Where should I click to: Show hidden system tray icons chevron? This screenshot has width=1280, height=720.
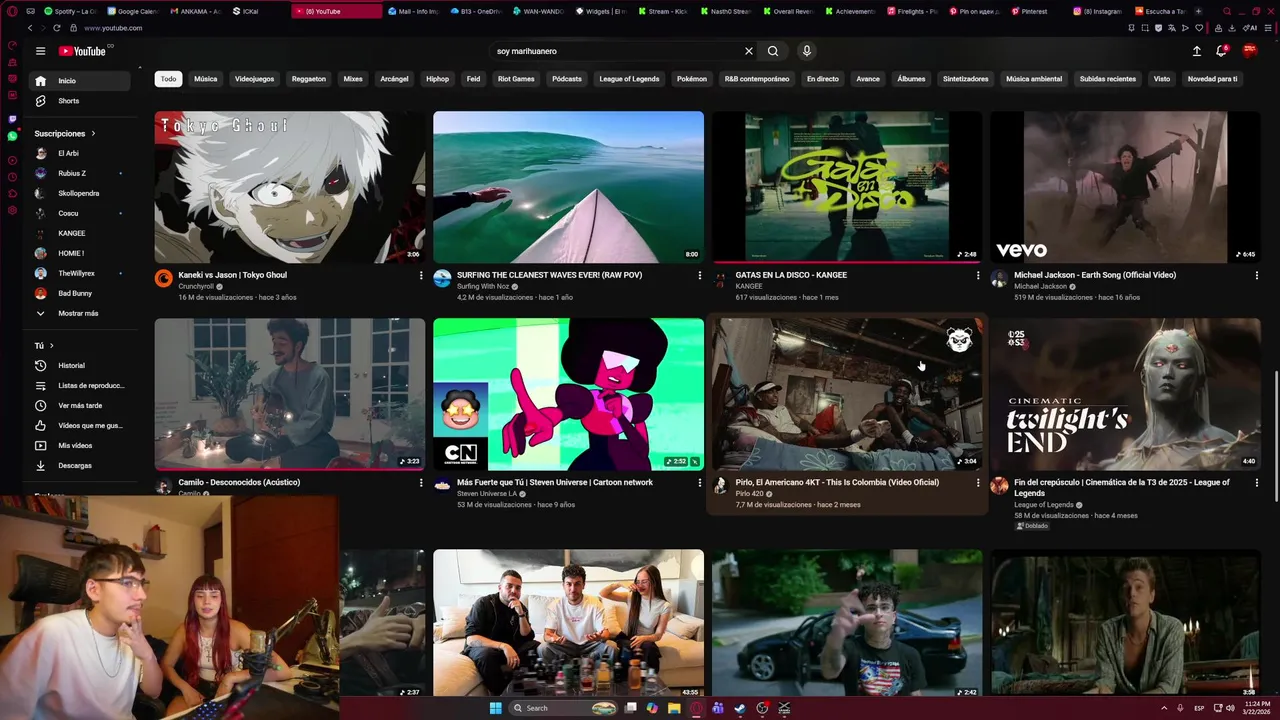tap(1165, 708)
